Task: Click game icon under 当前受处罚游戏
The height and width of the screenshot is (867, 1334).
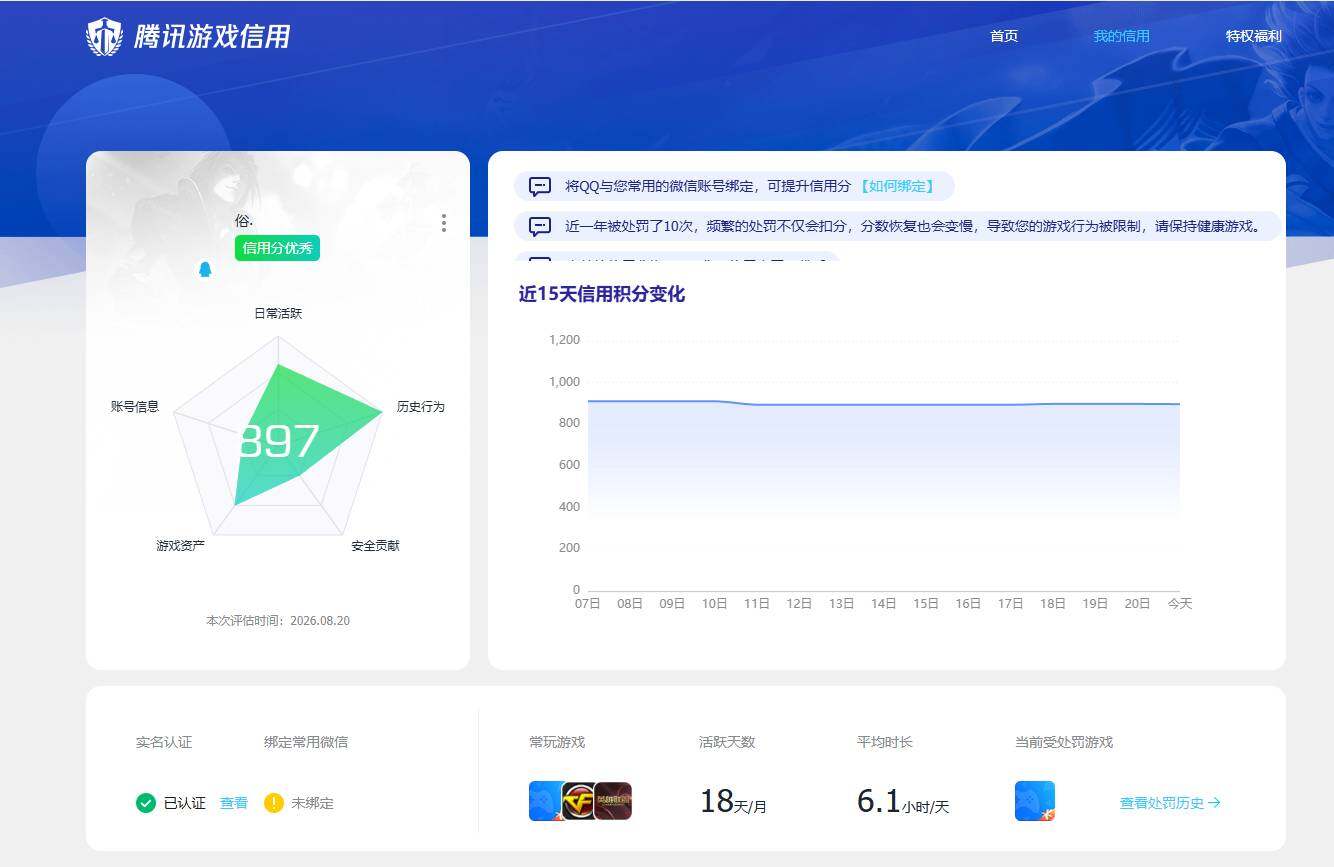Action: click(x=1035, y=801)
